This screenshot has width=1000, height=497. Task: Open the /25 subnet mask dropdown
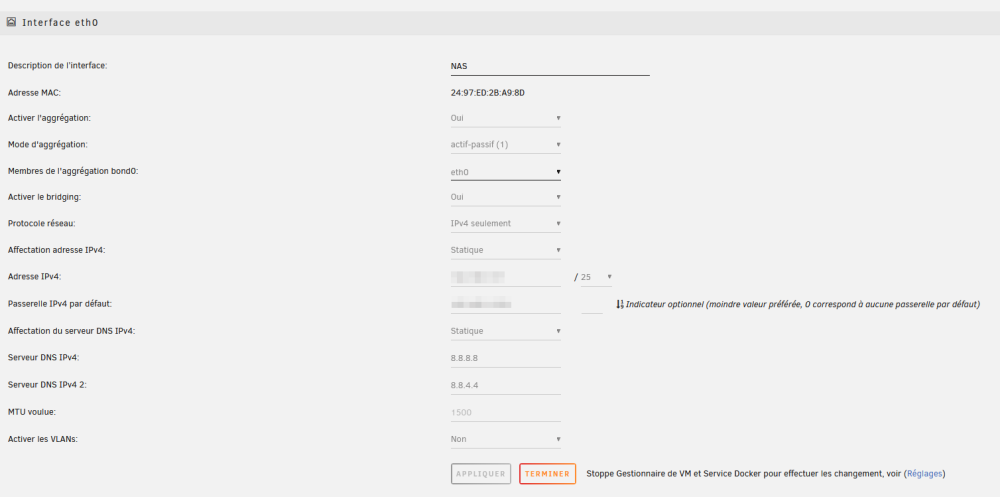pyautogui.click(x=596, y=277)
